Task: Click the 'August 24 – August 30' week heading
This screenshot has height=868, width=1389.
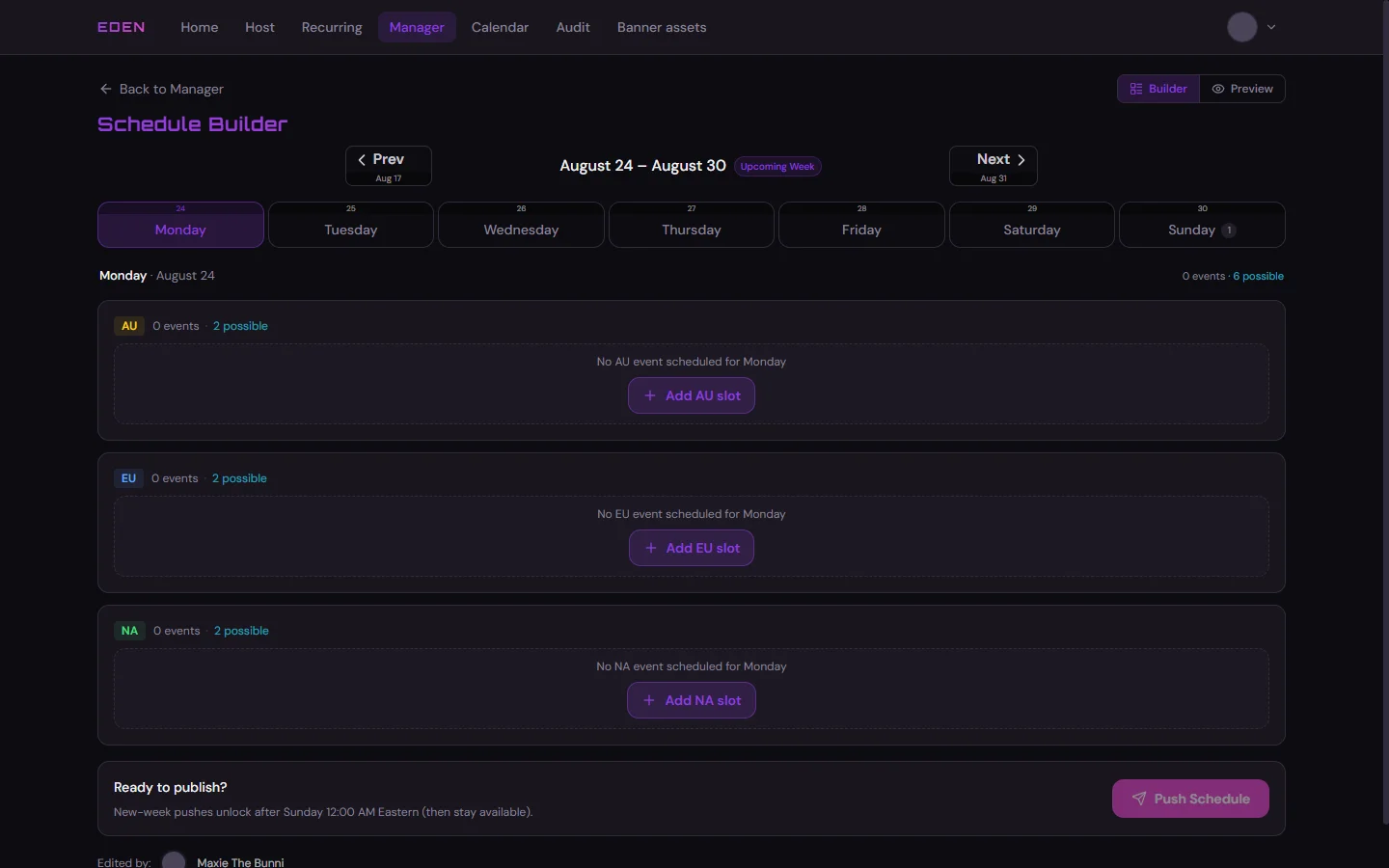Action: 642,166
